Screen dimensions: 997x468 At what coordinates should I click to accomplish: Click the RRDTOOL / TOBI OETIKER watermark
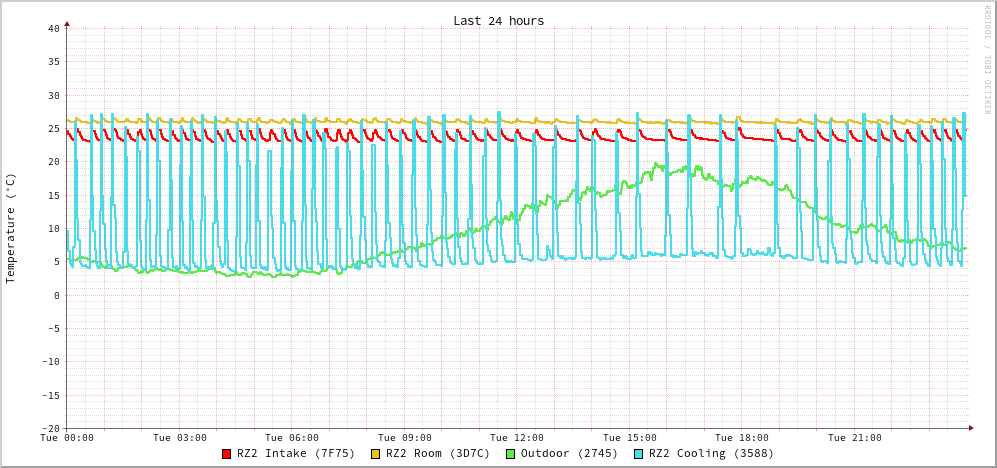click(986, 60)
